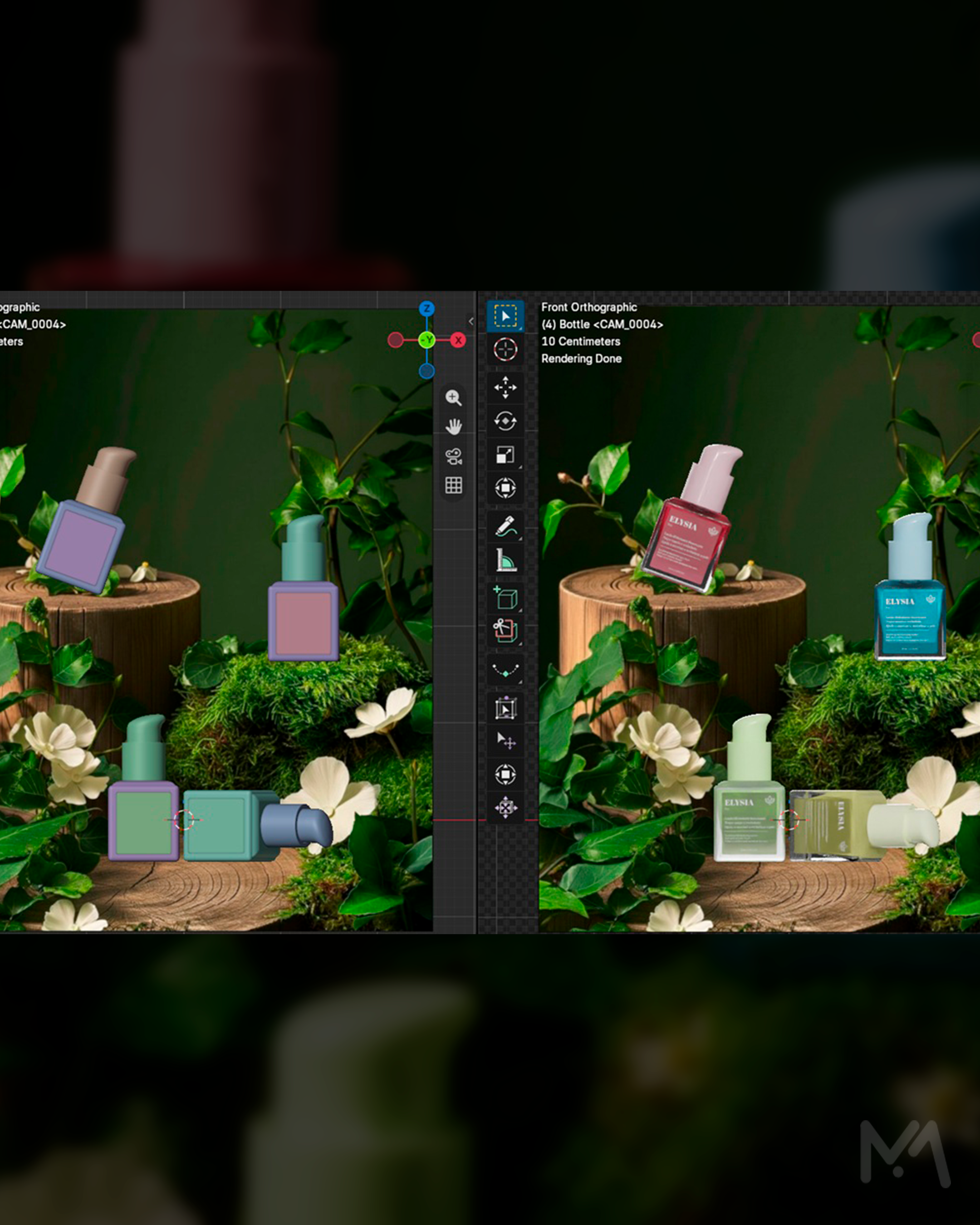Image resolution: width=980 pixels, height=1225 pixels.
Task: Click the 'Rendering Done' status text
Action: point(581,358)
